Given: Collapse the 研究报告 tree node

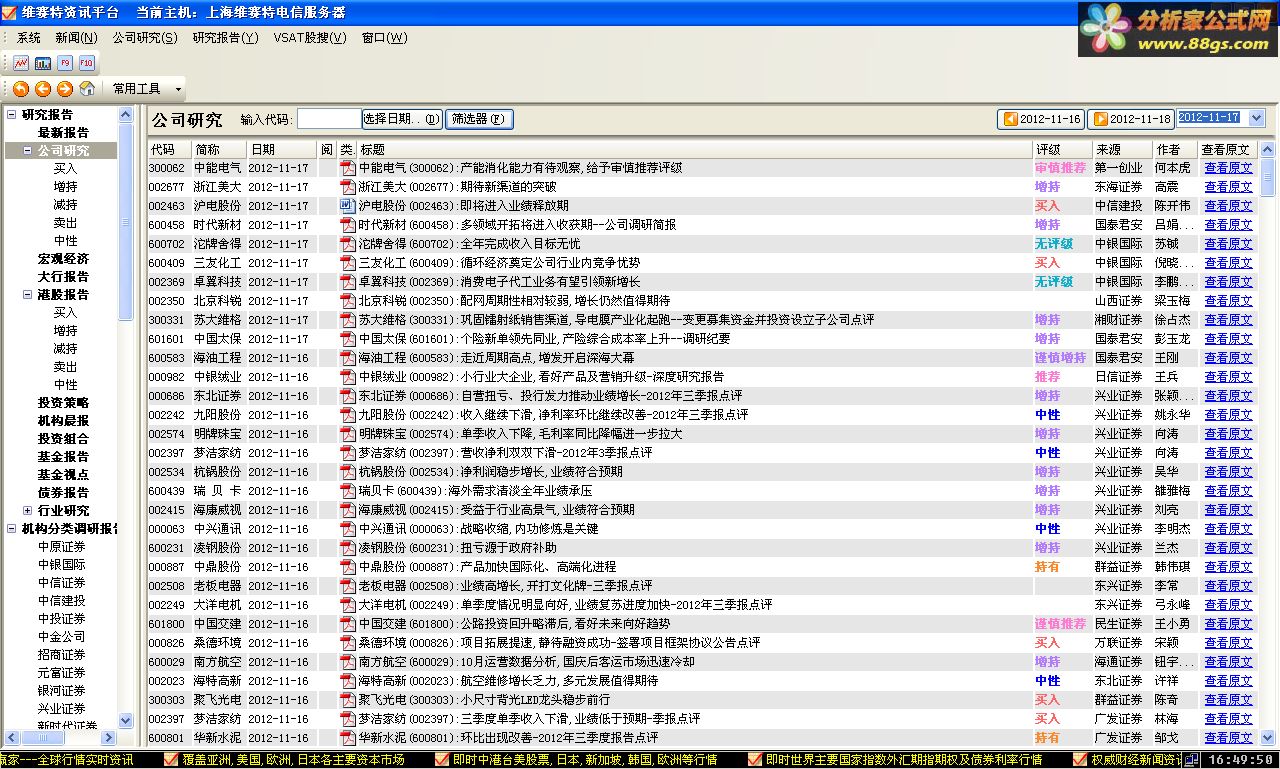Looking at the screenshot, I should (x=12, y=114).
